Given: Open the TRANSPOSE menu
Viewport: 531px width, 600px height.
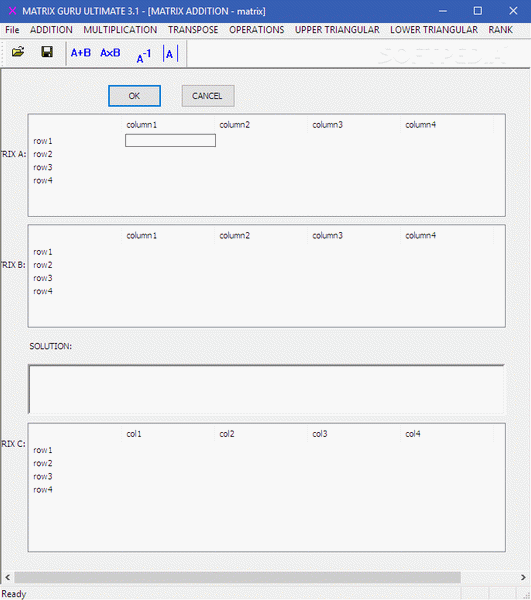Looking at the screenshot, I should pos(193,30).
